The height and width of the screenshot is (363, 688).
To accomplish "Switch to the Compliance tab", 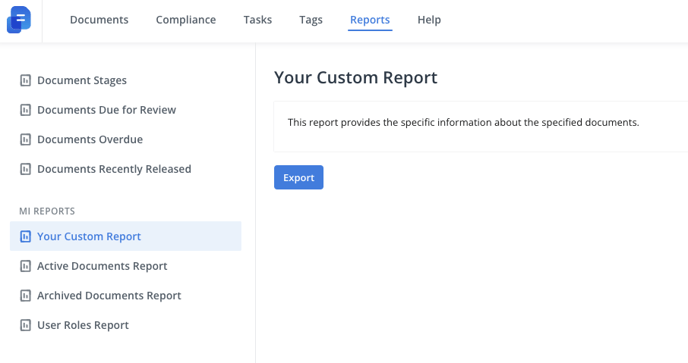I will coord(186,20).
